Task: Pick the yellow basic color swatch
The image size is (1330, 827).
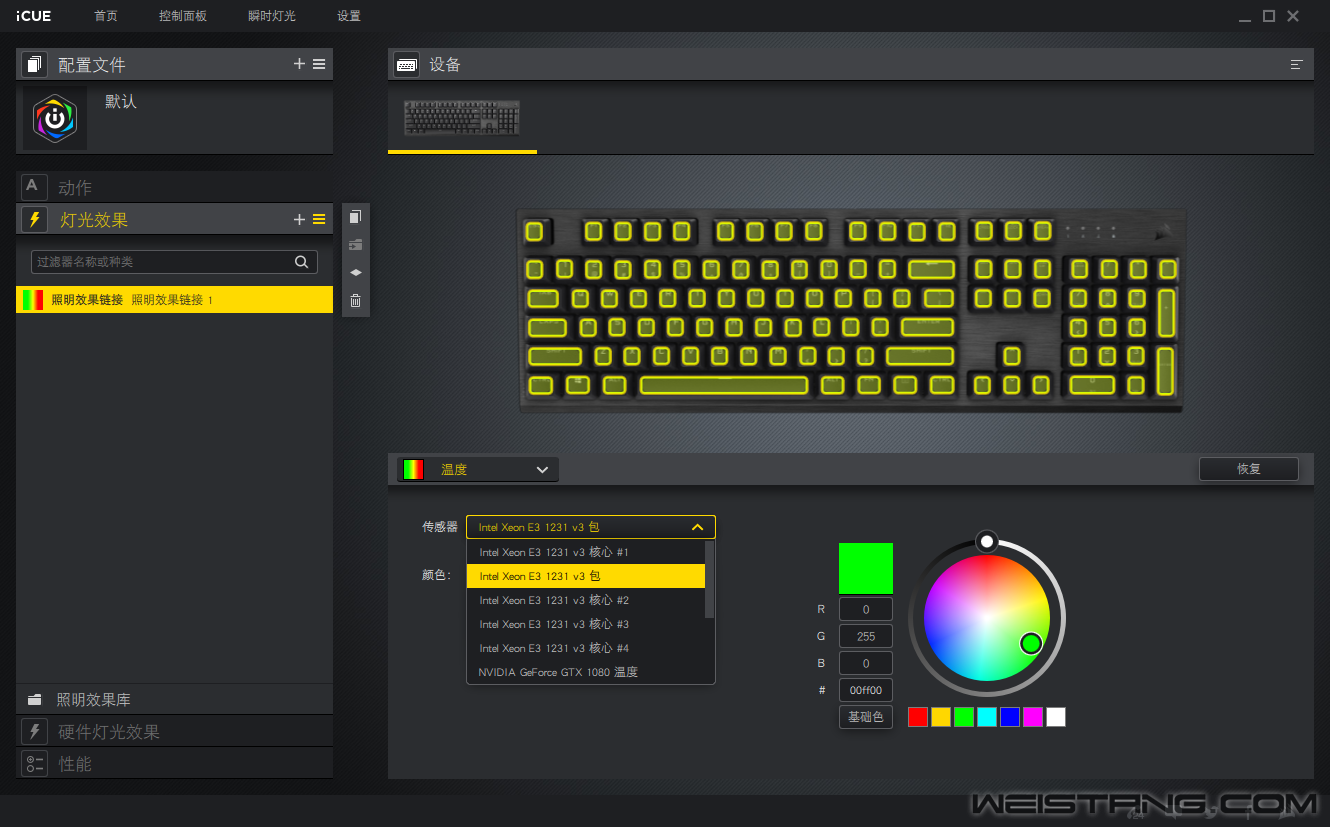Action: point(941,717)
